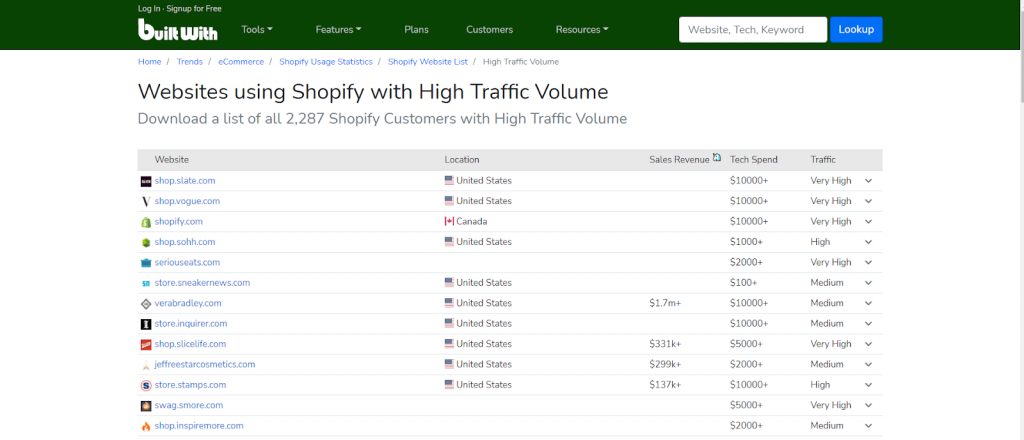This screenshot has height=440, width=1024.
Task: Click the shop.slicelife.com red favicon
Action: (146, 344)
